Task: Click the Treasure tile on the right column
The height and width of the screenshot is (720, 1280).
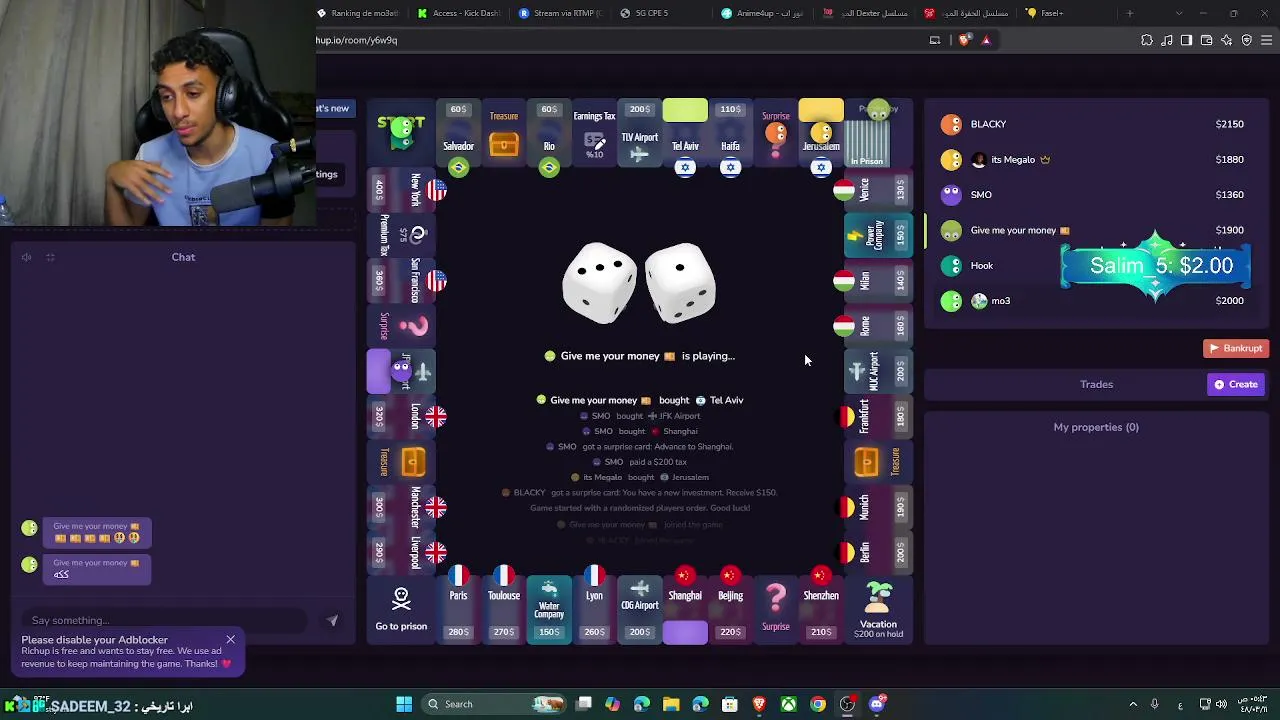Action: click(x=878, y=462)
